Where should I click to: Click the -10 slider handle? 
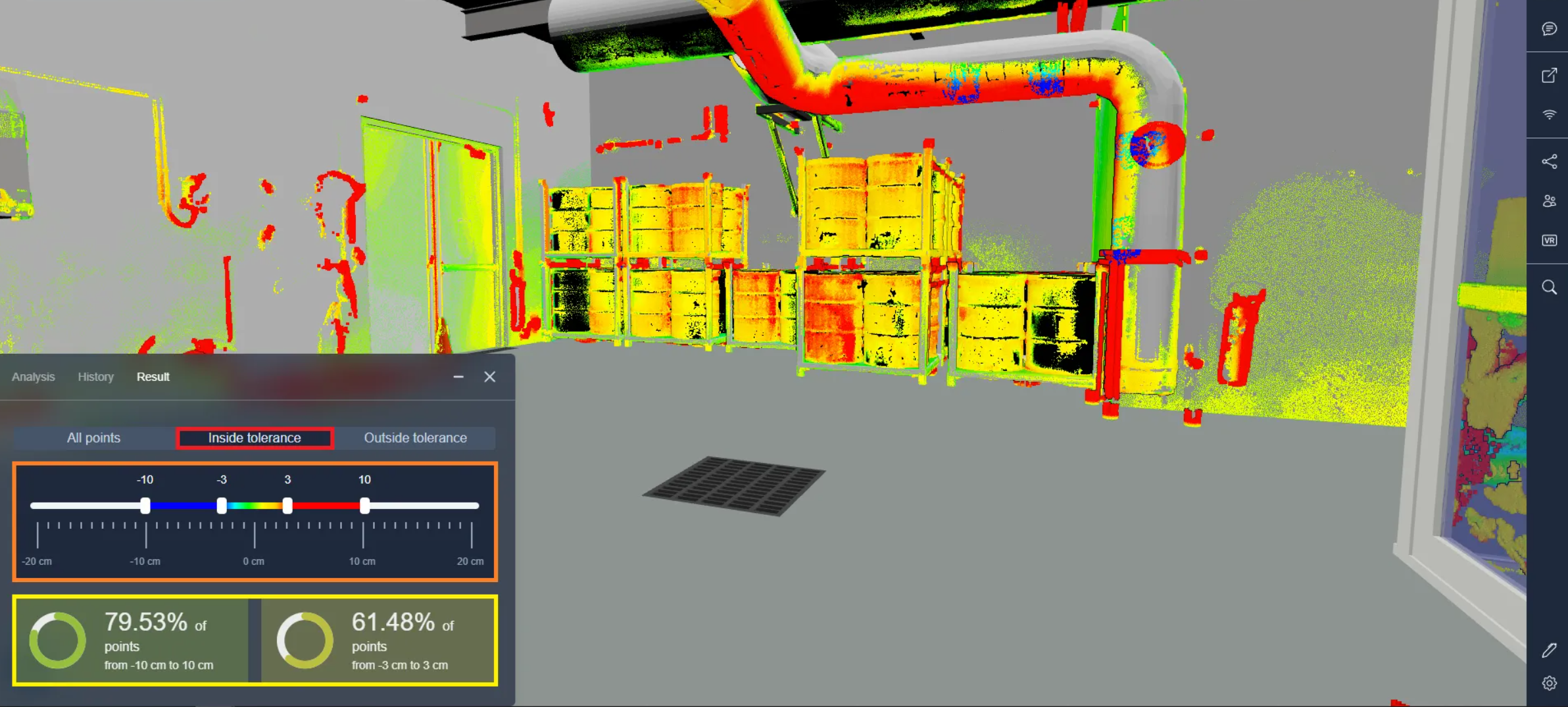pos(145,505)
